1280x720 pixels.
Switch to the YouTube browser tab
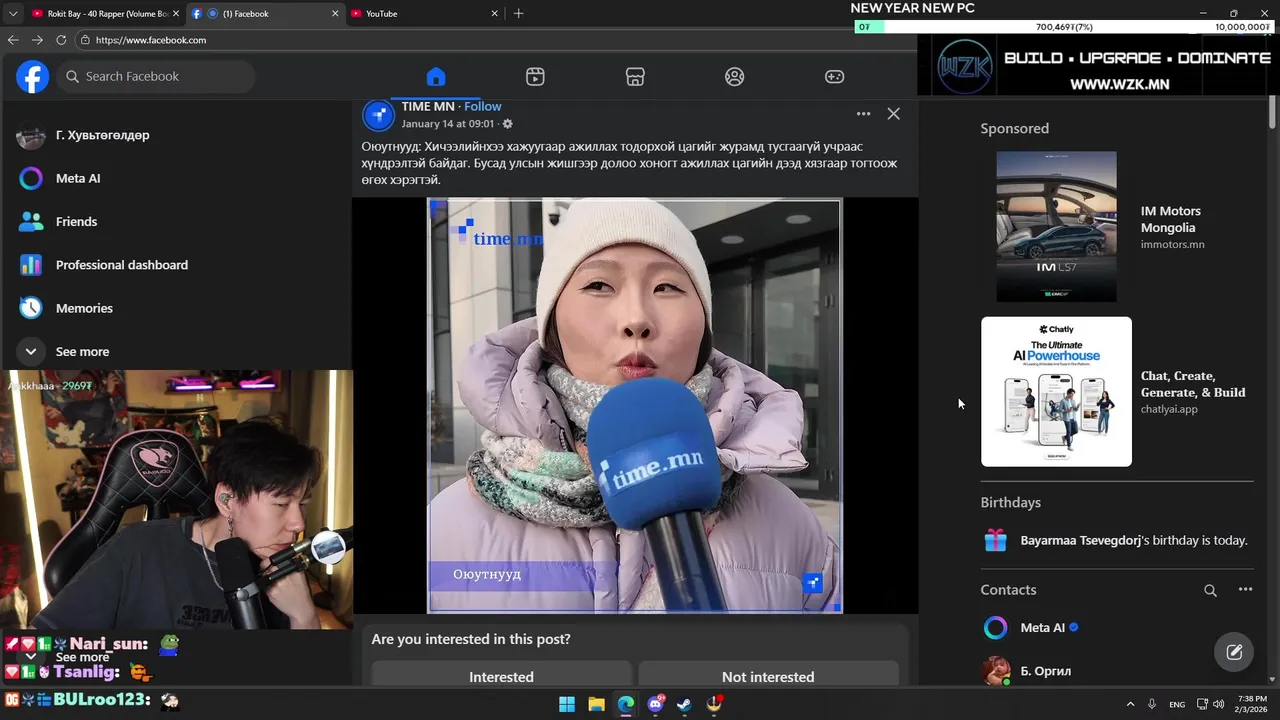(424, 13)
